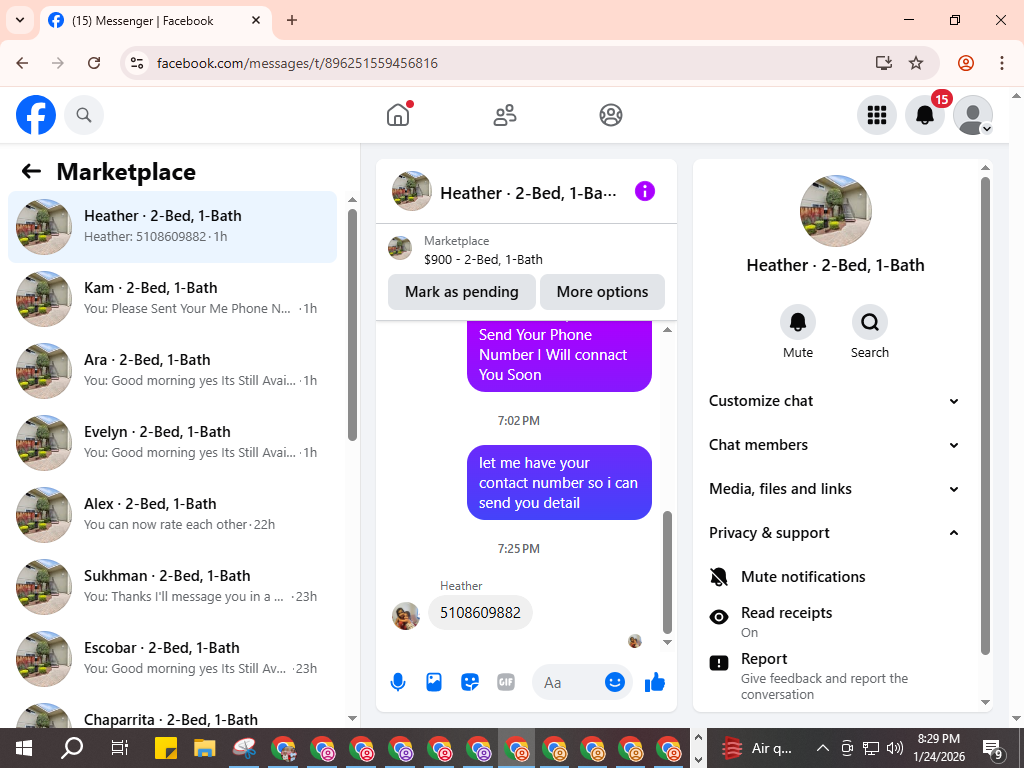Open Windows taskbar search
The width and height of the screenshot is (1024, 768).
pos(72,748)
